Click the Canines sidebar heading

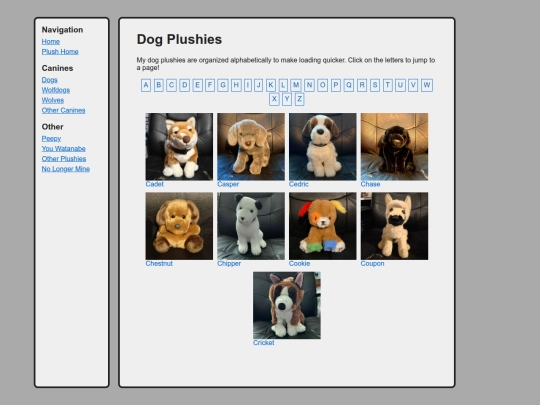tap(57, 68)
